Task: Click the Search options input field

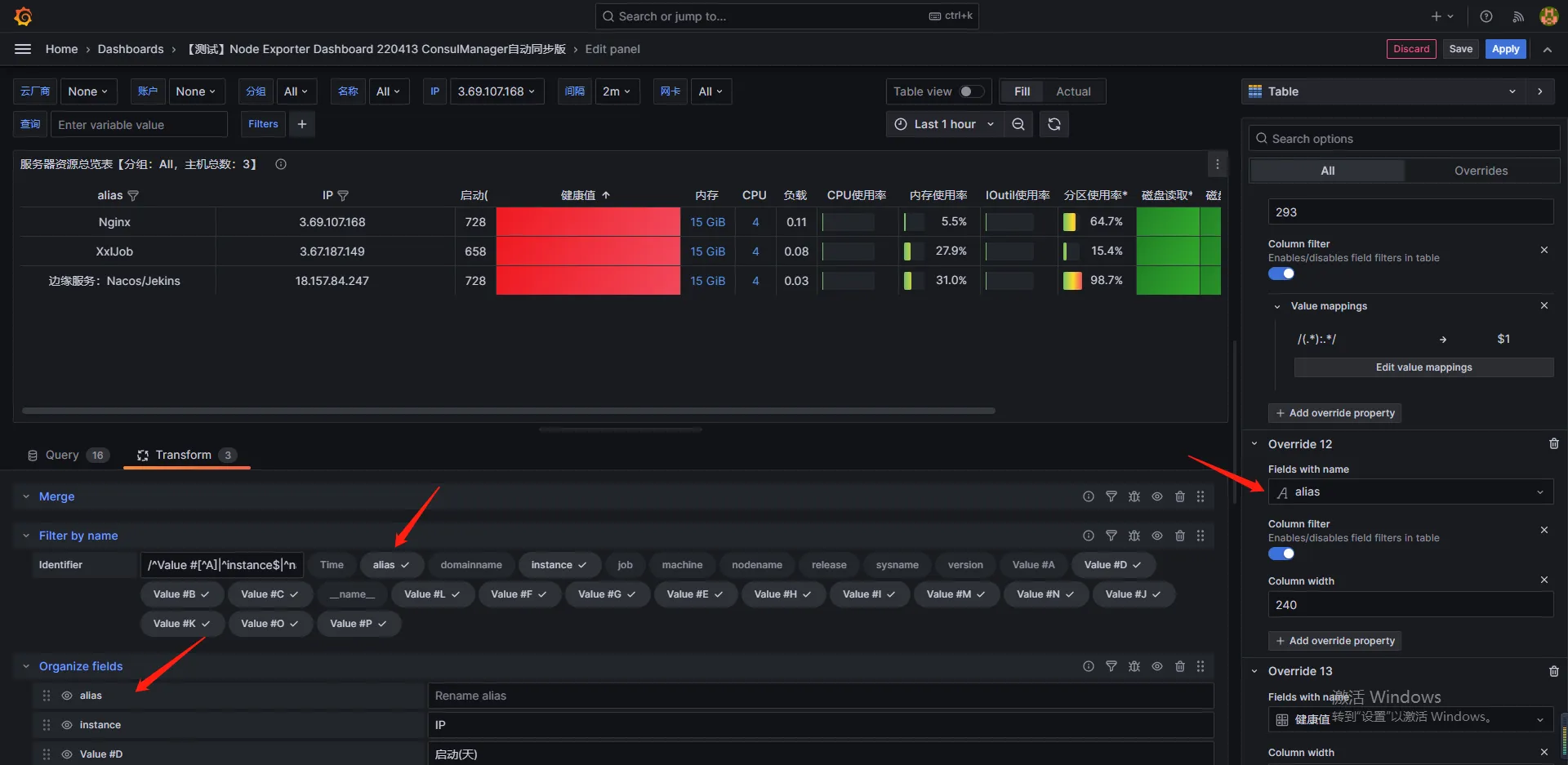Action: 1404,139
